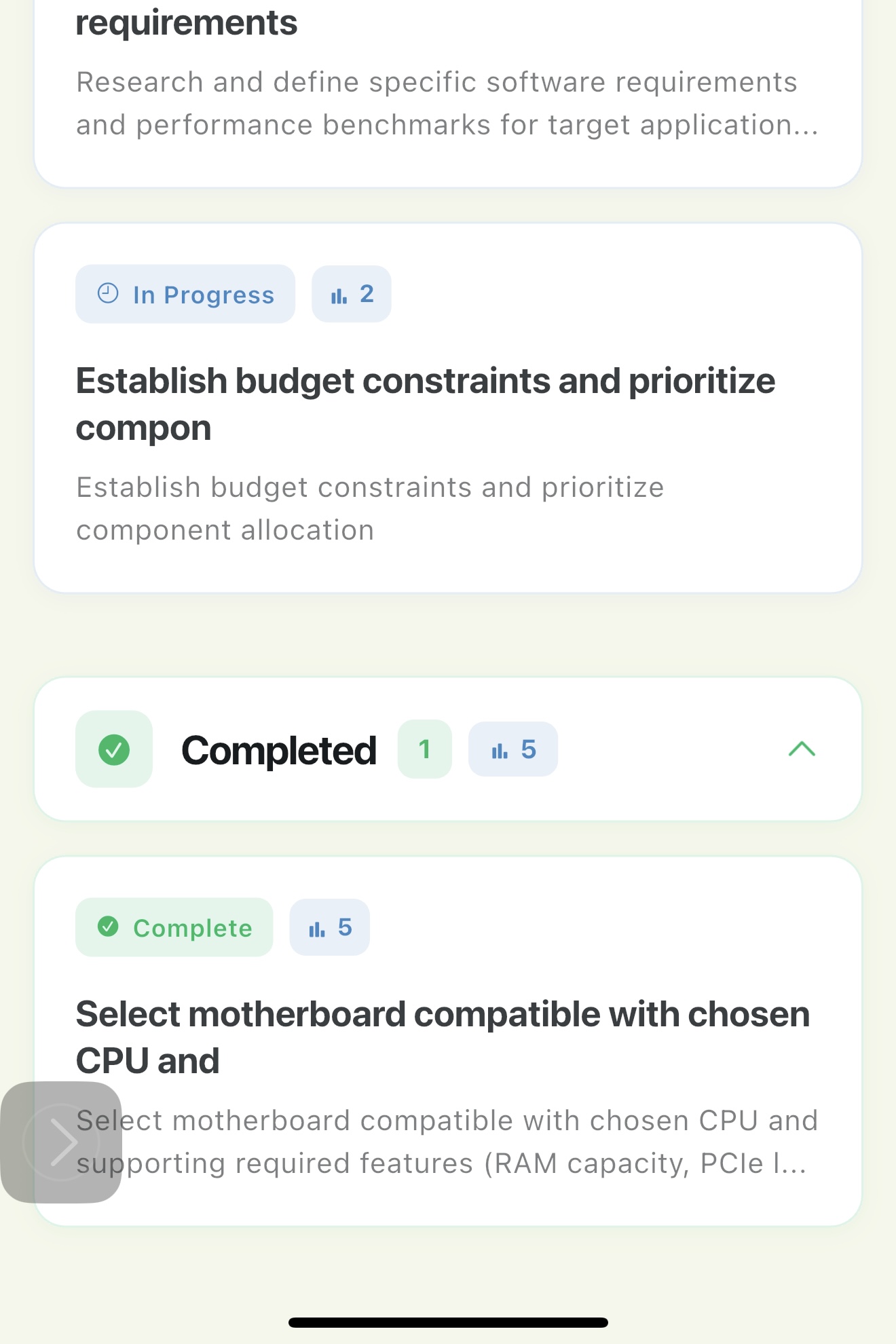The height and width of the screenshot is (1344, 896).
Task: Click the bar chart icon in Completed header
Action: pos(500,750)
